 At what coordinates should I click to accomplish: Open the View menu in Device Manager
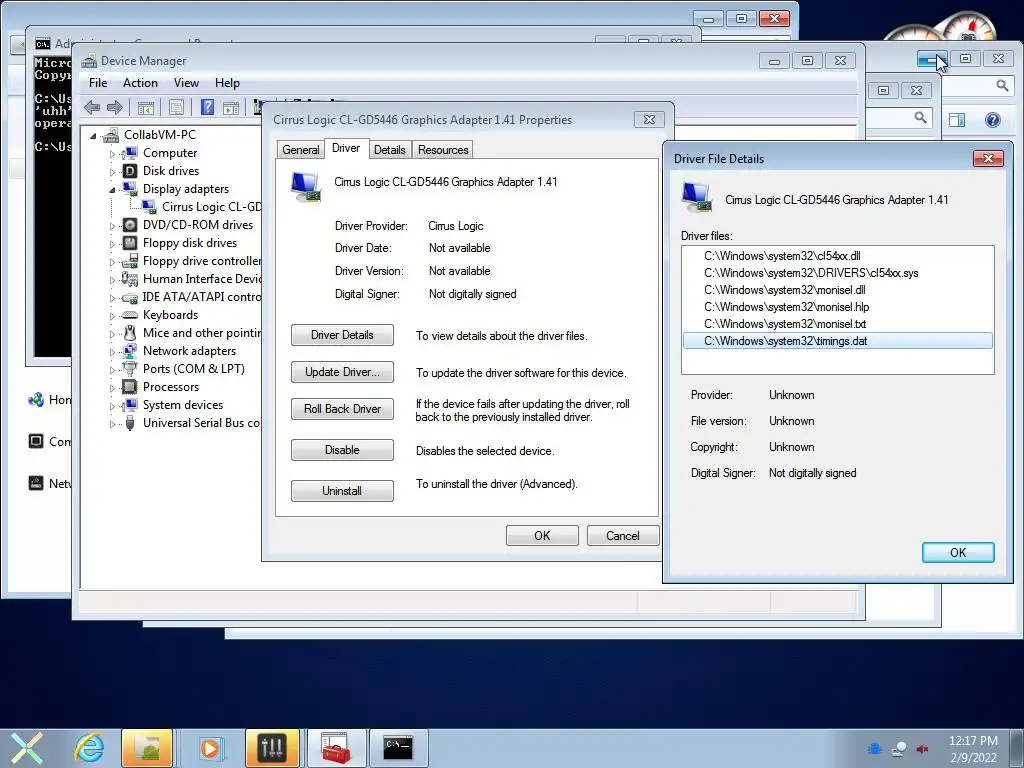(186, 83)
